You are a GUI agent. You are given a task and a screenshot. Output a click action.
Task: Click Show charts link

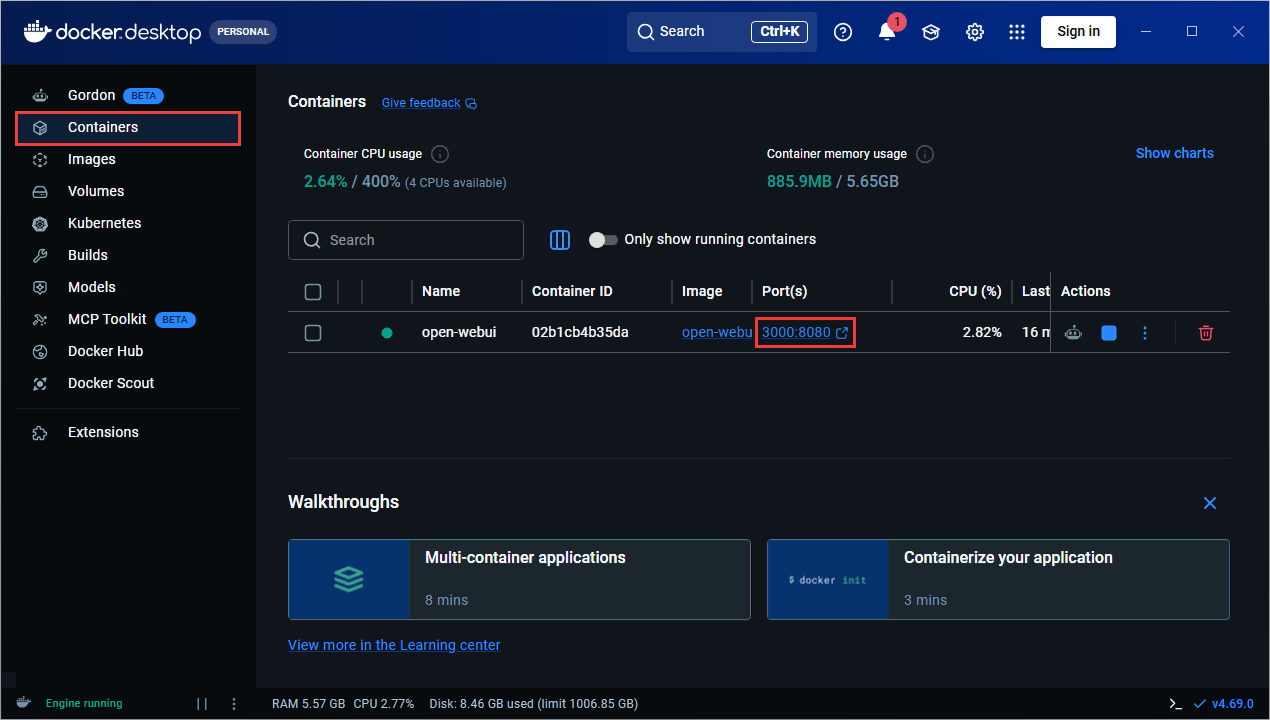click(x=1174, y=153)
